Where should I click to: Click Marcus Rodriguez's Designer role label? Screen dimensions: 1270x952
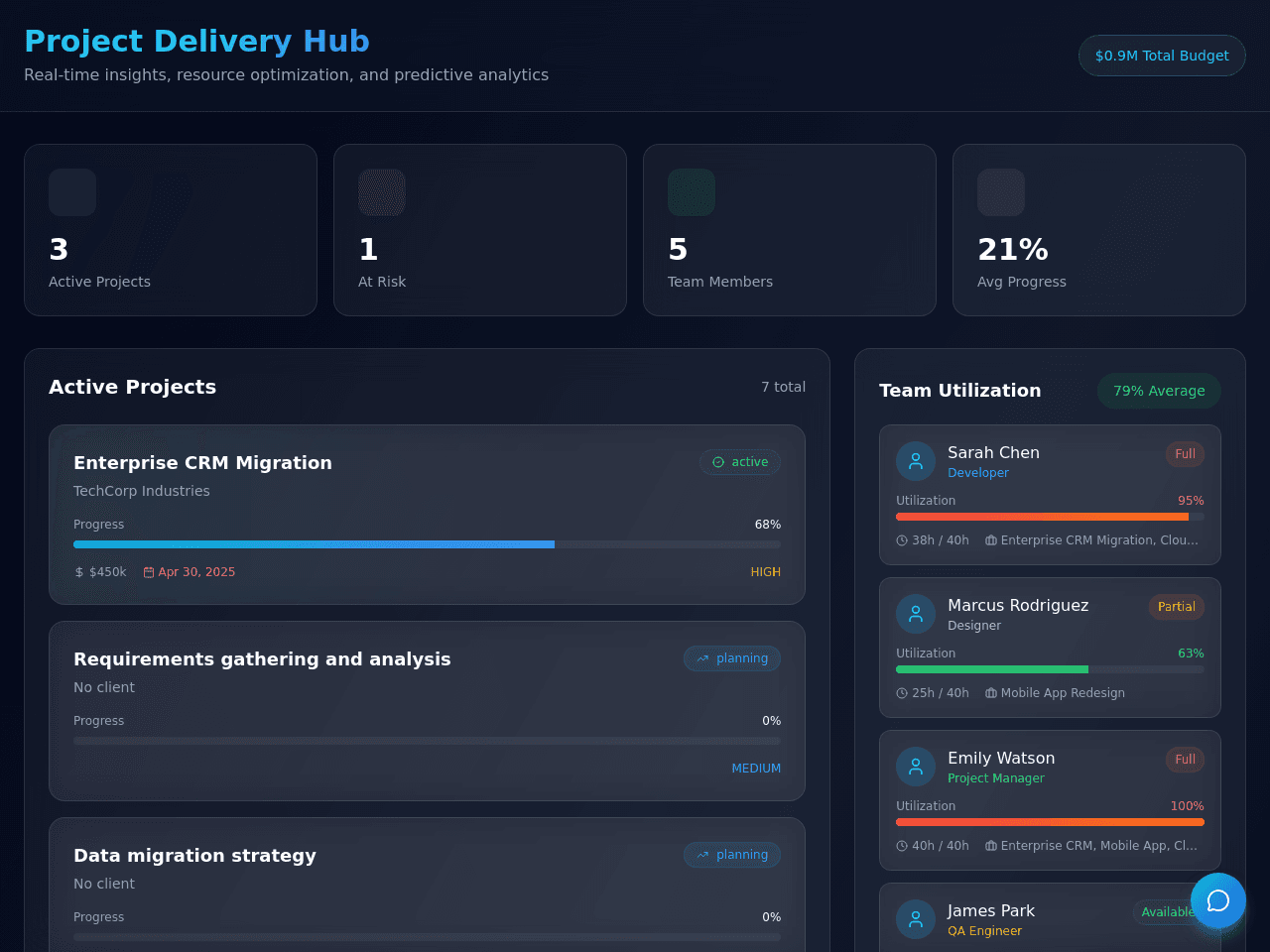pos(974,626)
